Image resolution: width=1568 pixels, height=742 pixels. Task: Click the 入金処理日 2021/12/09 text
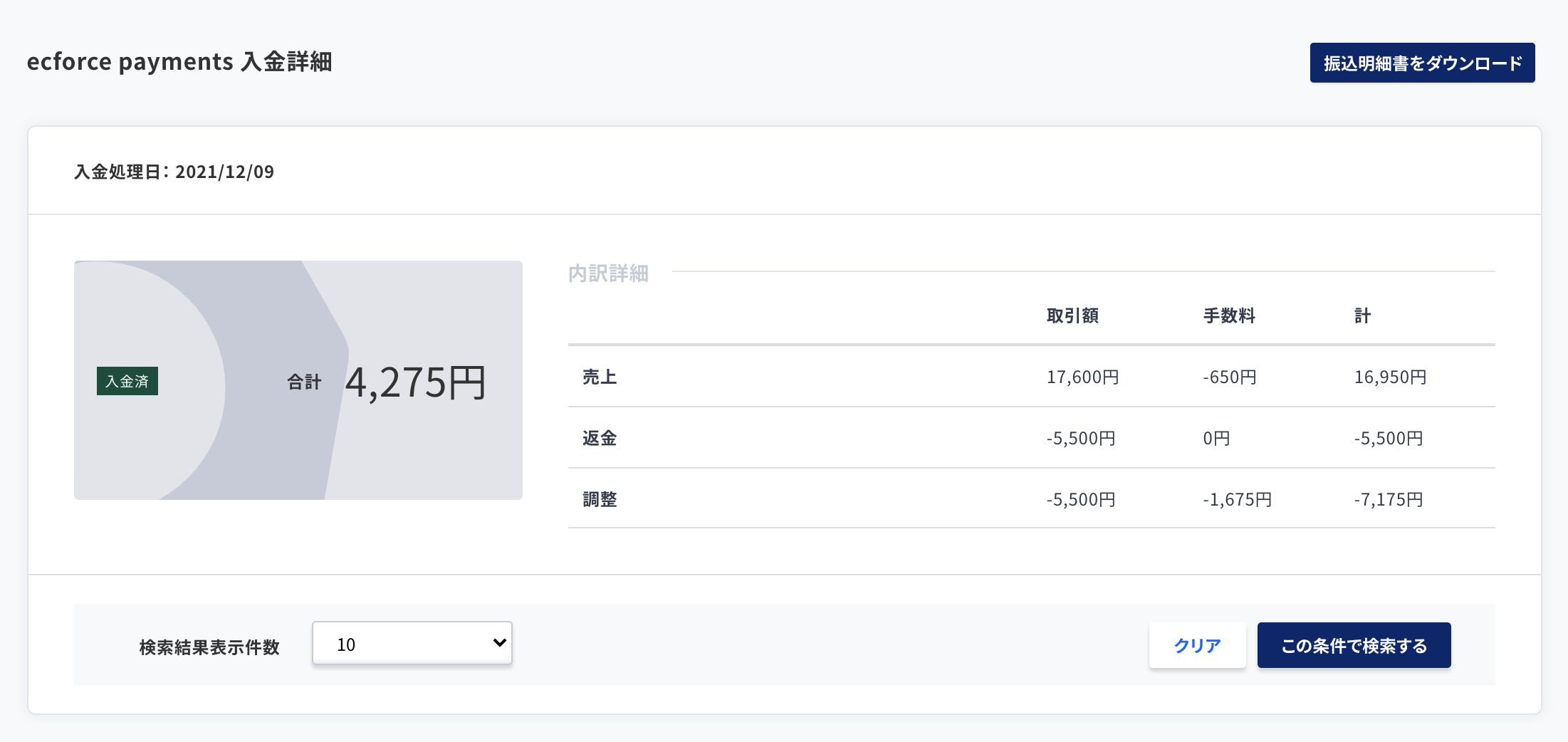(x=174, y=172)
